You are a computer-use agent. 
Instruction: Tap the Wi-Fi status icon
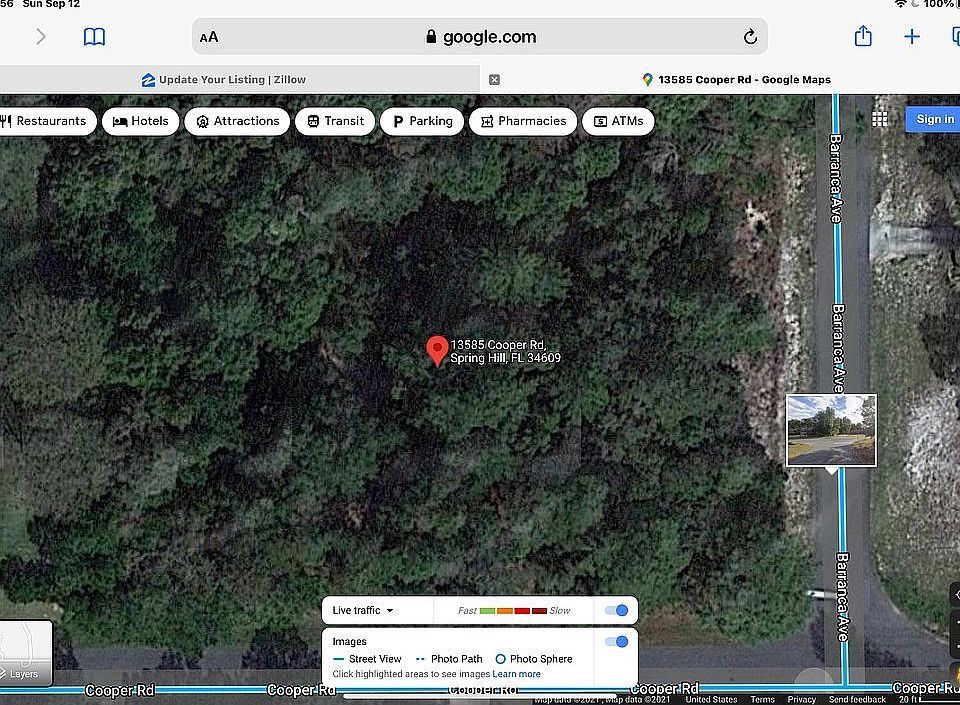pyautogui.click(x=900, y=4)
